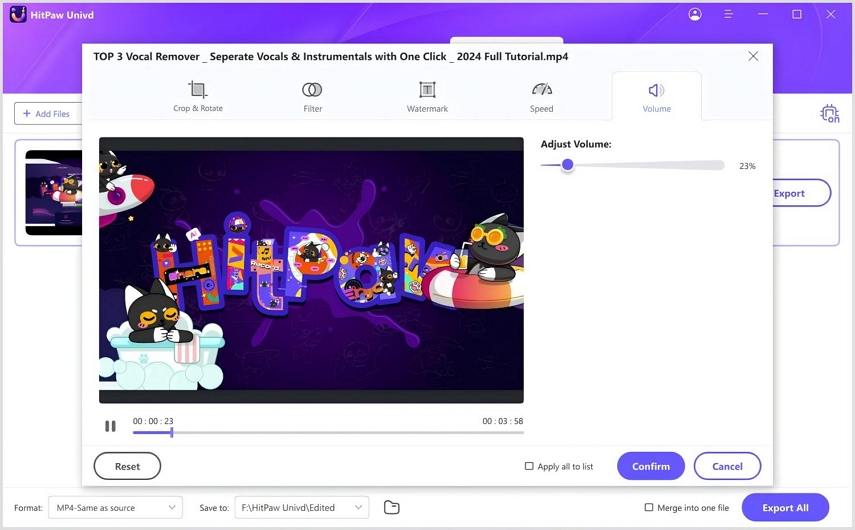
Task: Cancel the editing dialog
Action: 727,466
